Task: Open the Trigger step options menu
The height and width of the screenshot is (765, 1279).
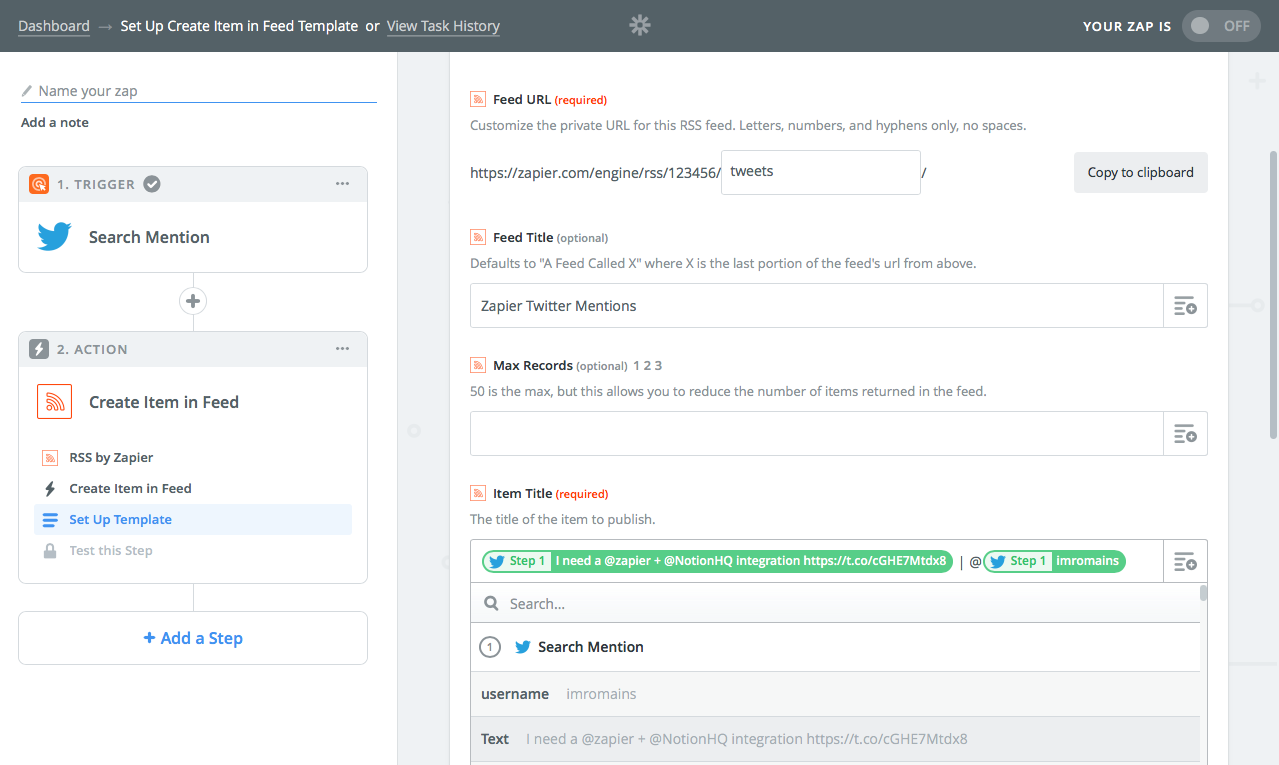Action: 343,183
